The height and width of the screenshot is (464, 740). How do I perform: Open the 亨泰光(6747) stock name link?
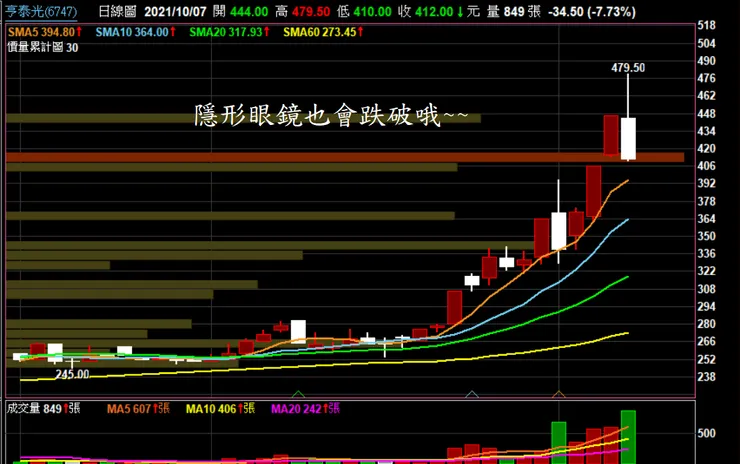click(41, 11)
